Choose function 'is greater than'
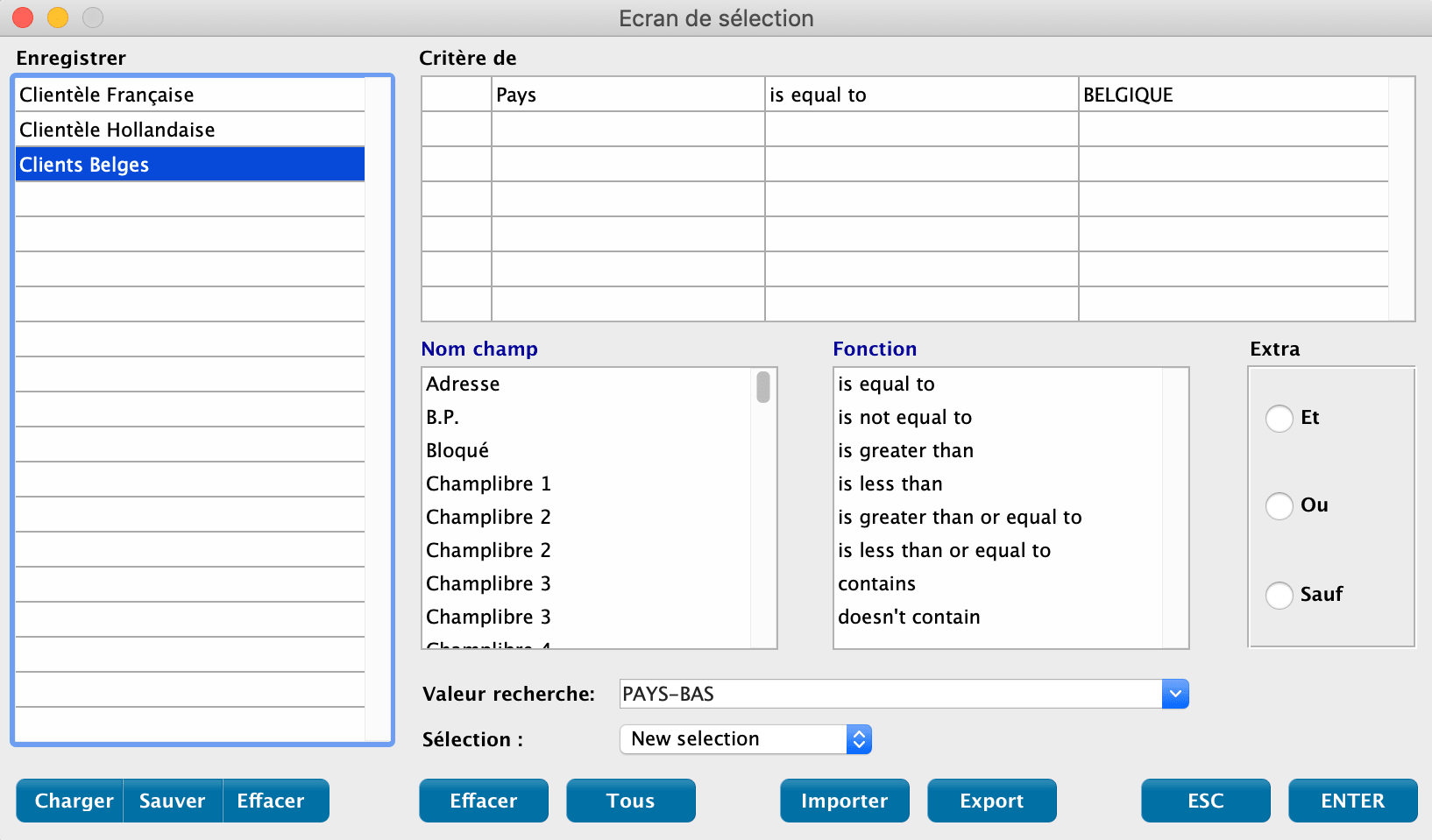 998,450
